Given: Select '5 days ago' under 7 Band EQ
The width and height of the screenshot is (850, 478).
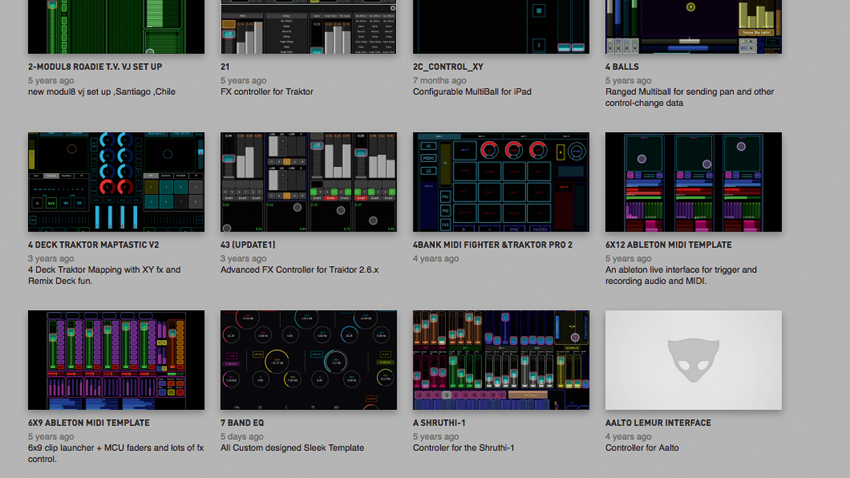Looking at the screenshot, I should click(242, 436).
